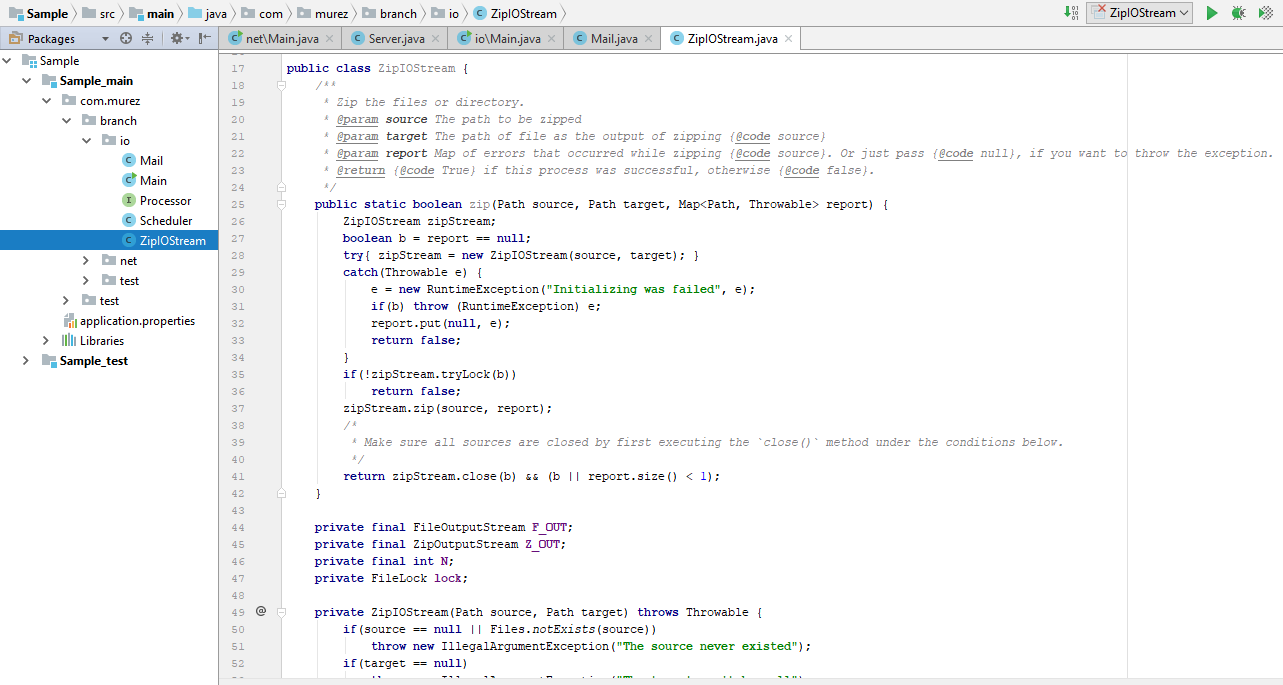1283x685 pixels.
Task: Fold the Javadoc comment at line 18
Action: click(282, 85)
